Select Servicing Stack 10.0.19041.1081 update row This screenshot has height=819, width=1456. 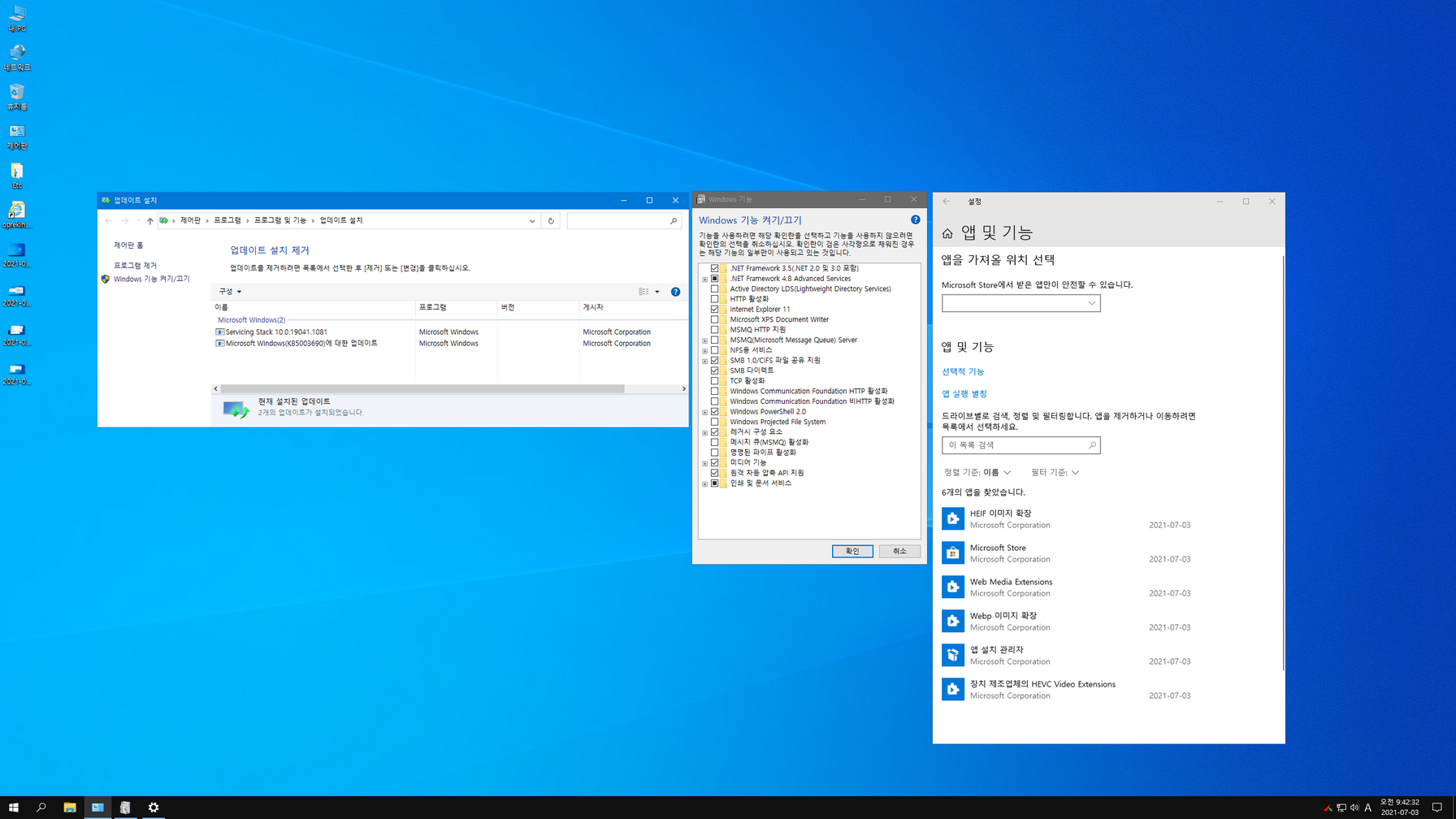click(448, 332)
